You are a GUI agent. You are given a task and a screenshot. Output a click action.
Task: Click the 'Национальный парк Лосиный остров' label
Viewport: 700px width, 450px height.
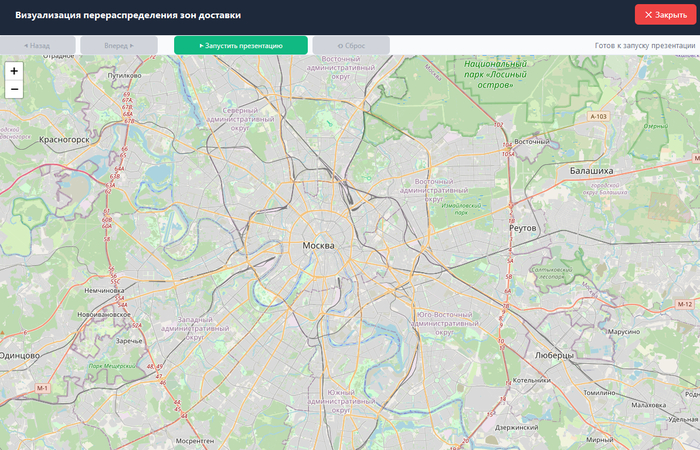click(488, 74)
